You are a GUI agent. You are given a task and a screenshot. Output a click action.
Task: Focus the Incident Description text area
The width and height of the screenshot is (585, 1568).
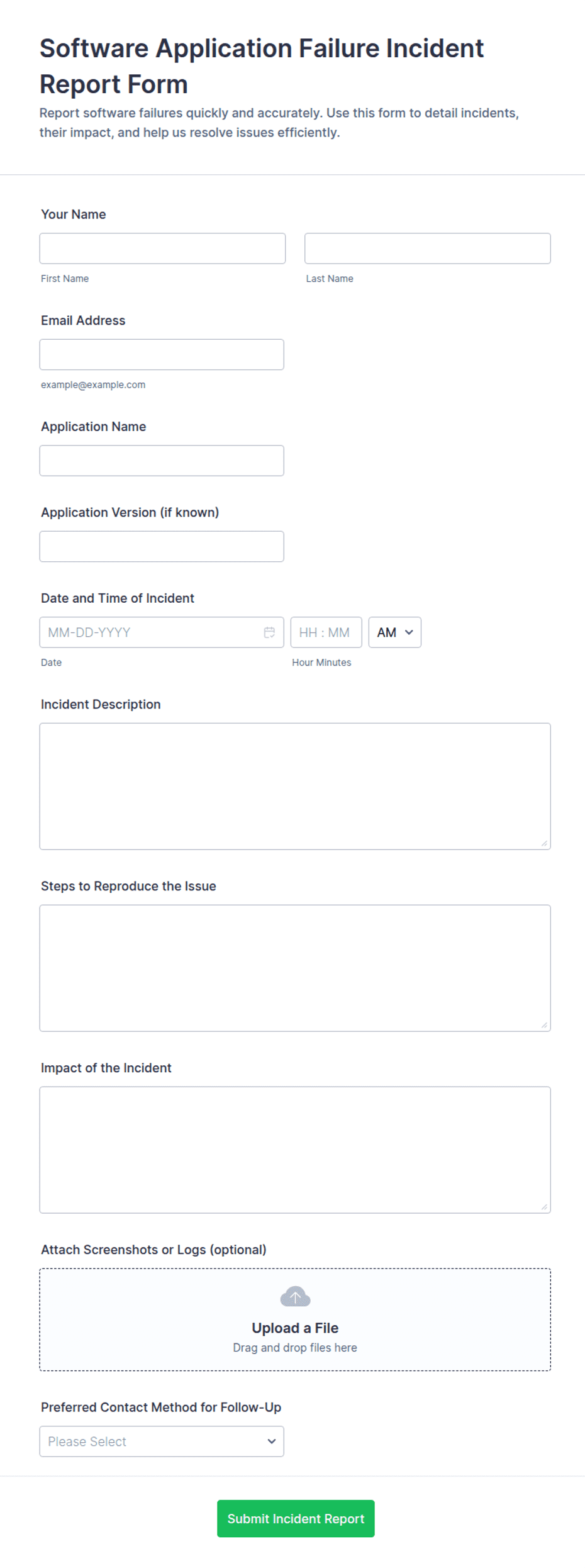click(x=295, y=787)
